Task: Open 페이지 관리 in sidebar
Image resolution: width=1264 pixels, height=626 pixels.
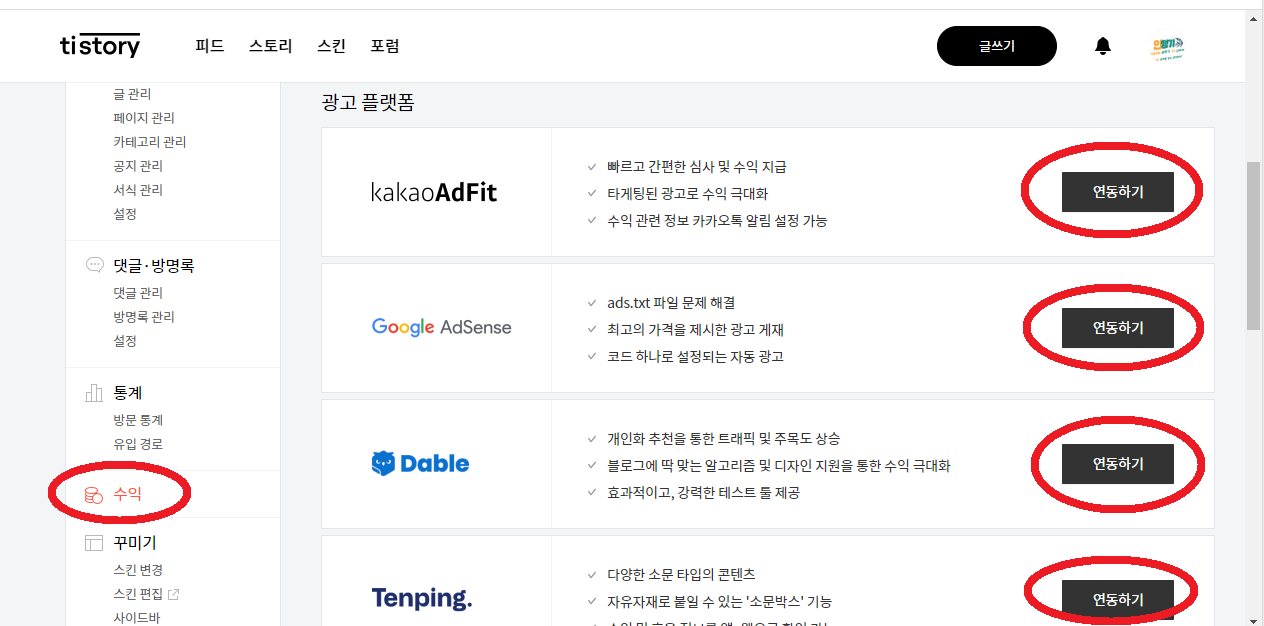Action: coord(144,118)
